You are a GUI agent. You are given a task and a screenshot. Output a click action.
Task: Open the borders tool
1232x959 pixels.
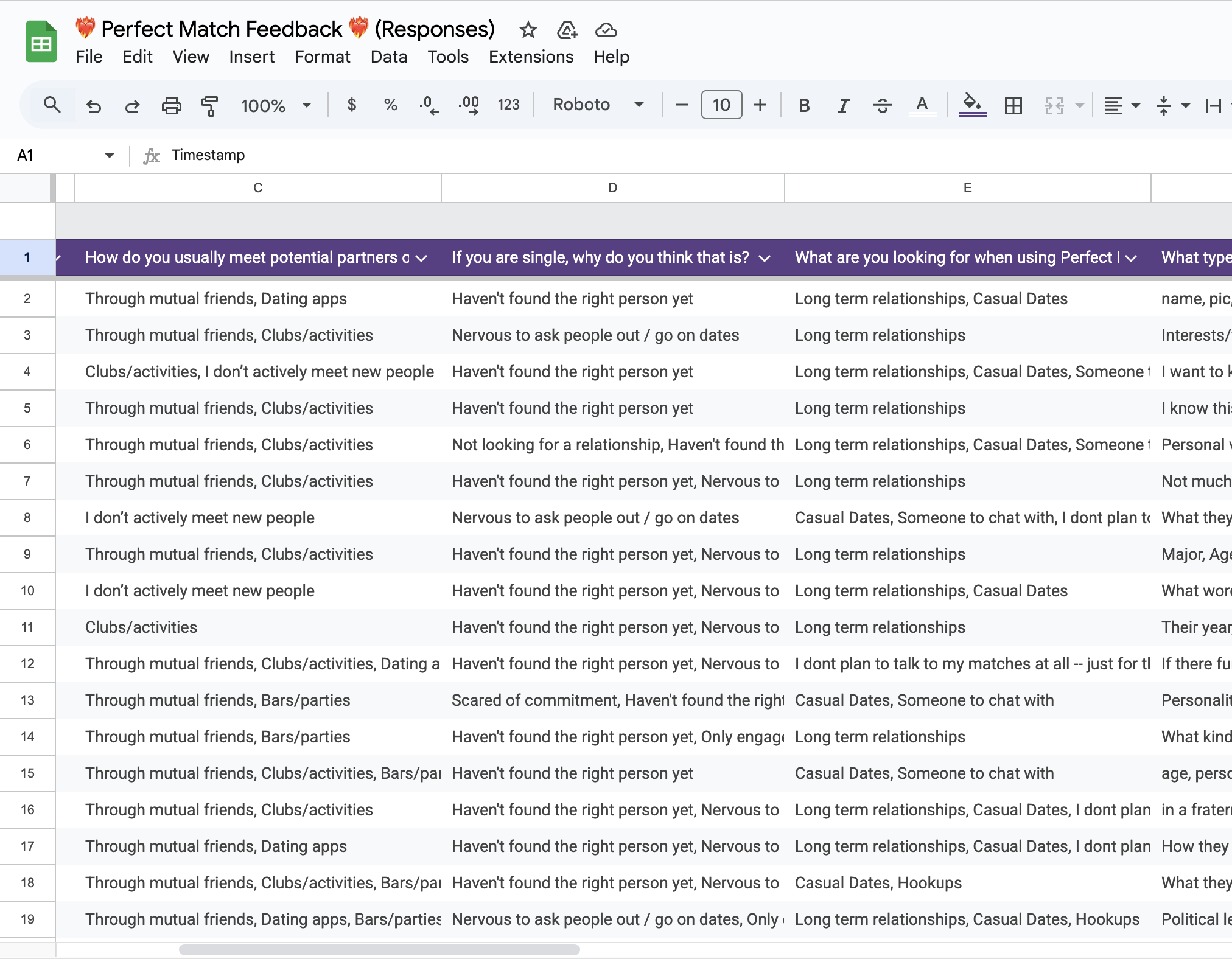coord(1013,106)
